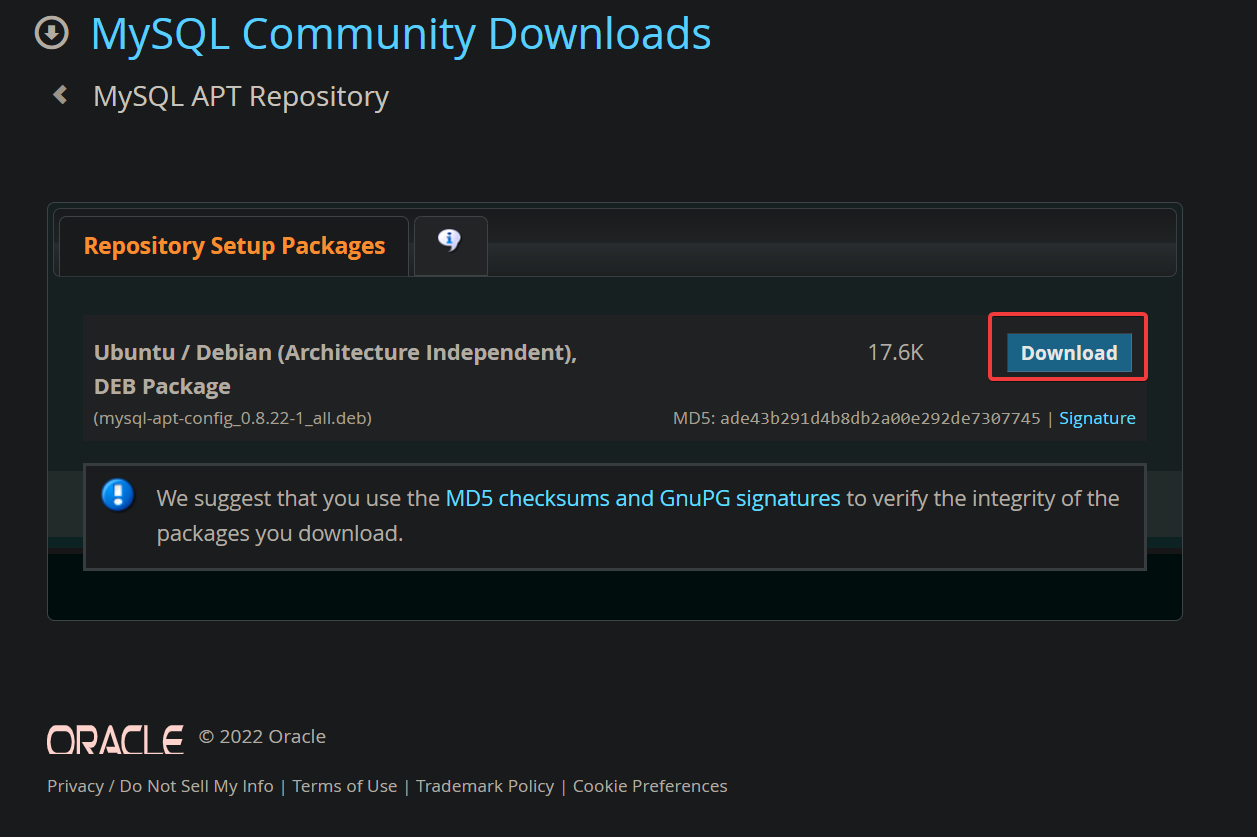
Task: Click the MySQL APT Repository title
Action: click(x=241, y=96)
